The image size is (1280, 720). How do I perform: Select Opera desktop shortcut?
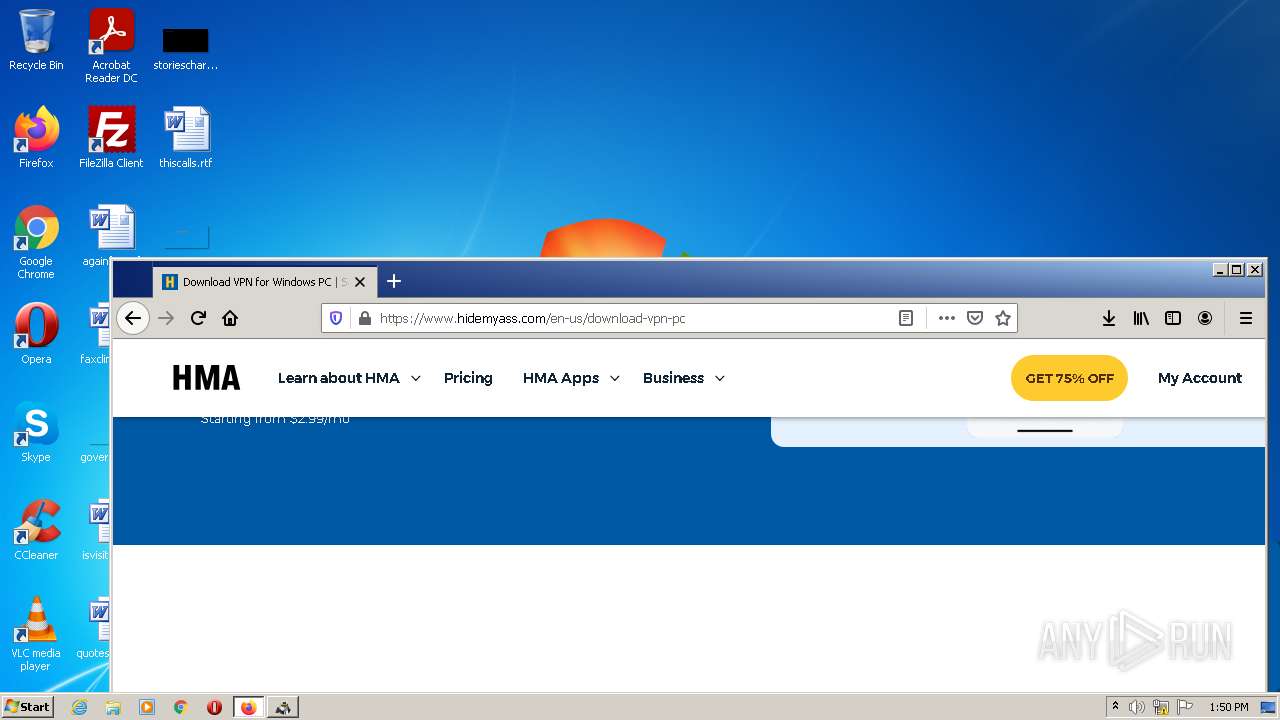(36, 334)
